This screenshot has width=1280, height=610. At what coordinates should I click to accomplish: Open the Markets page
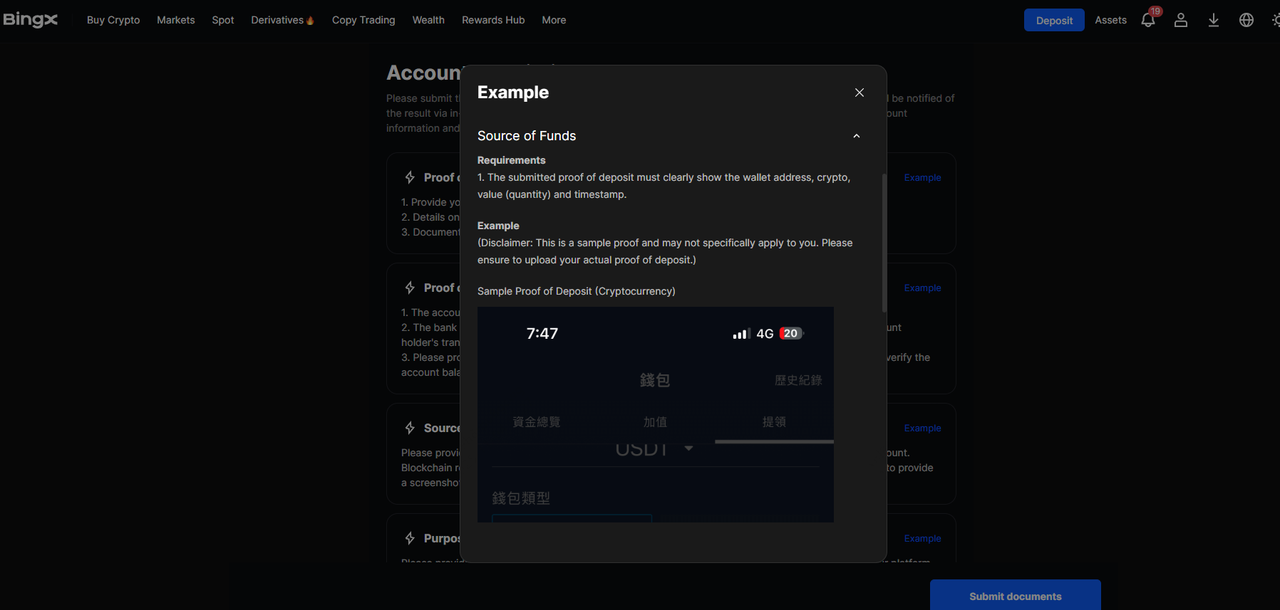[176, 20]
